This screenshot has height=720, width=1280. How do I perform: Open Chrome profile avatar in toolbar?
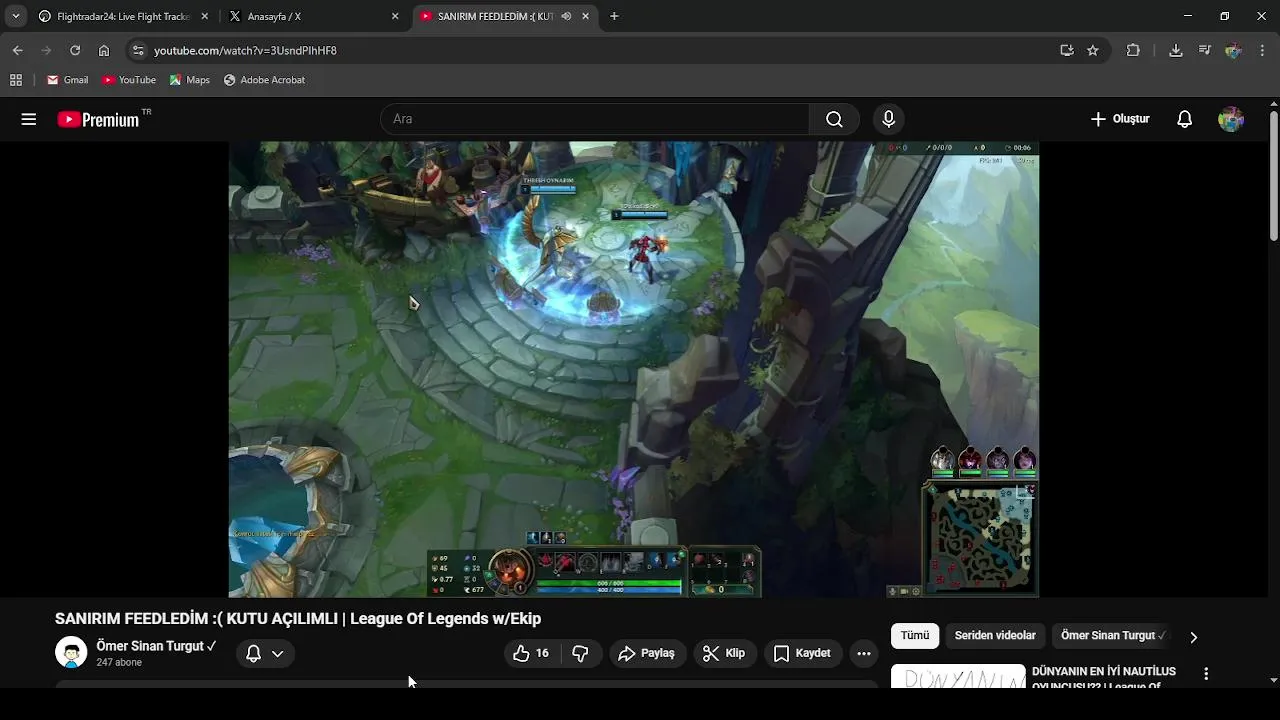pos(1233,50)
